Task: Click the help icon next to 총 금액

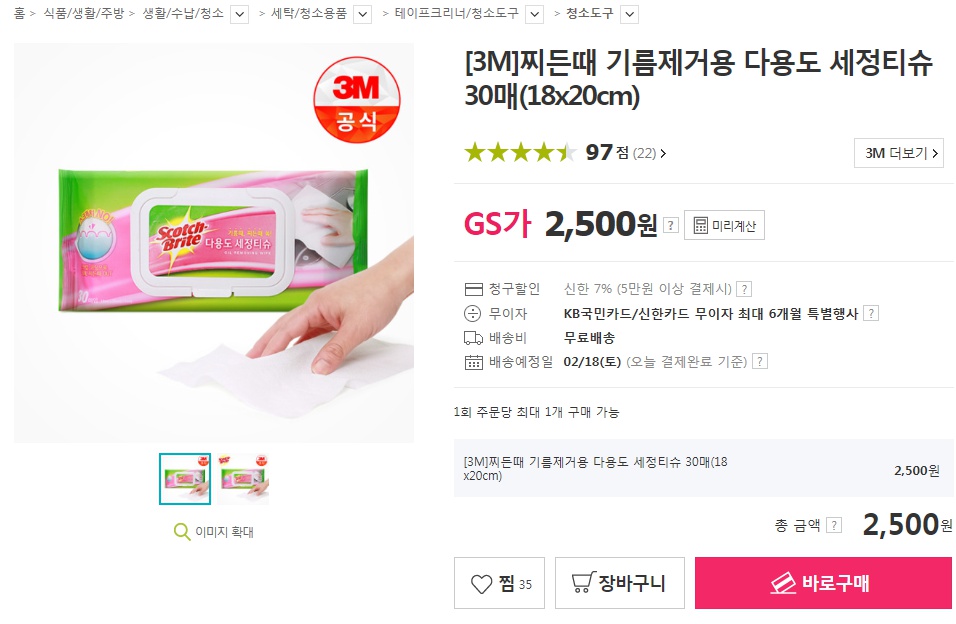Action: pyautogui.click(x=834, y=525)
